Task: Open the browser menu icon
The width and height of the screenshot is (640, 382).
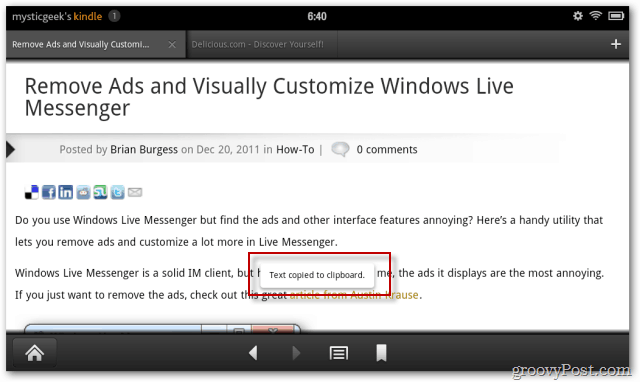Action: [339, 353]
